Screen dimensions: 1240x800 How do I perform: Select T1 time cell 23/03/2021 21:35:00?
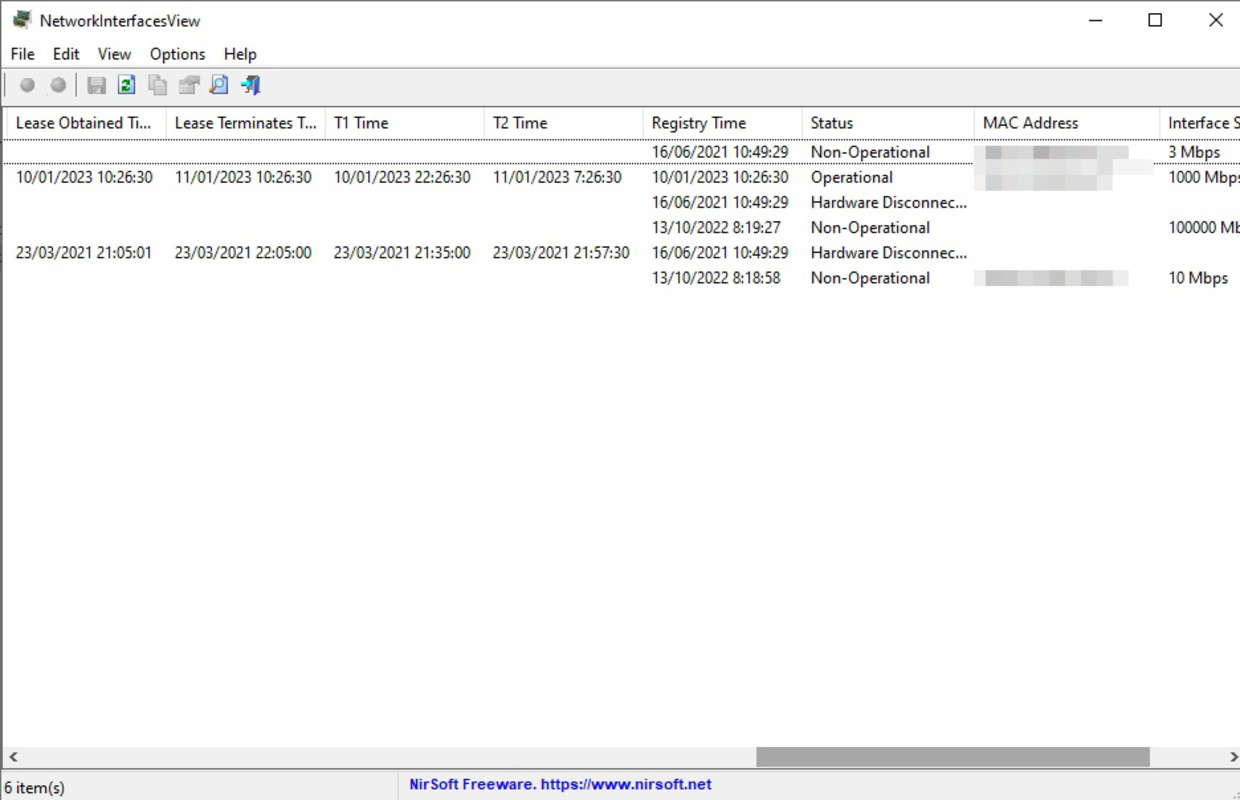point(402,253)
